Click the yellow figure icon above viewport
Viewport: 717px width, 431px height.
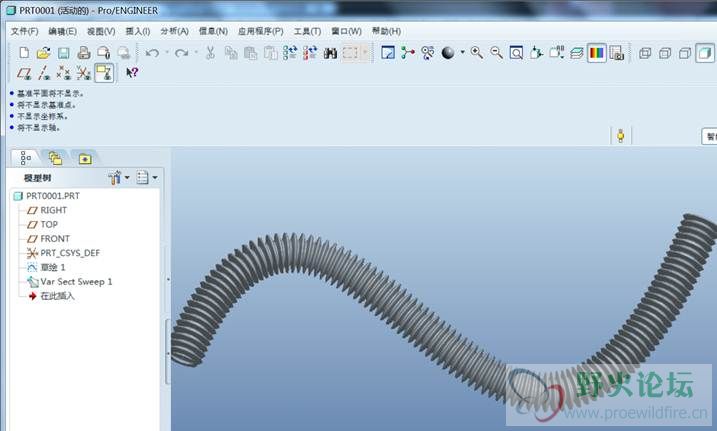(x=621, y=136)
